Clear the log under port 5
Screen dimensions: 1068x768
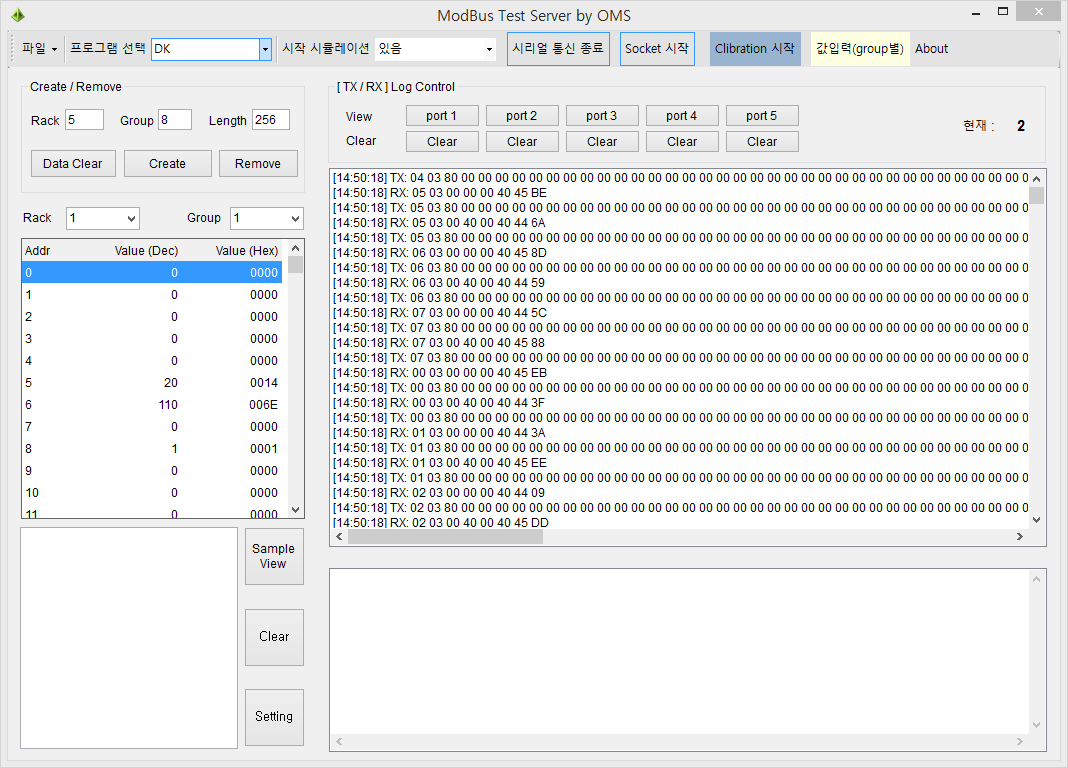click(762, 142)
